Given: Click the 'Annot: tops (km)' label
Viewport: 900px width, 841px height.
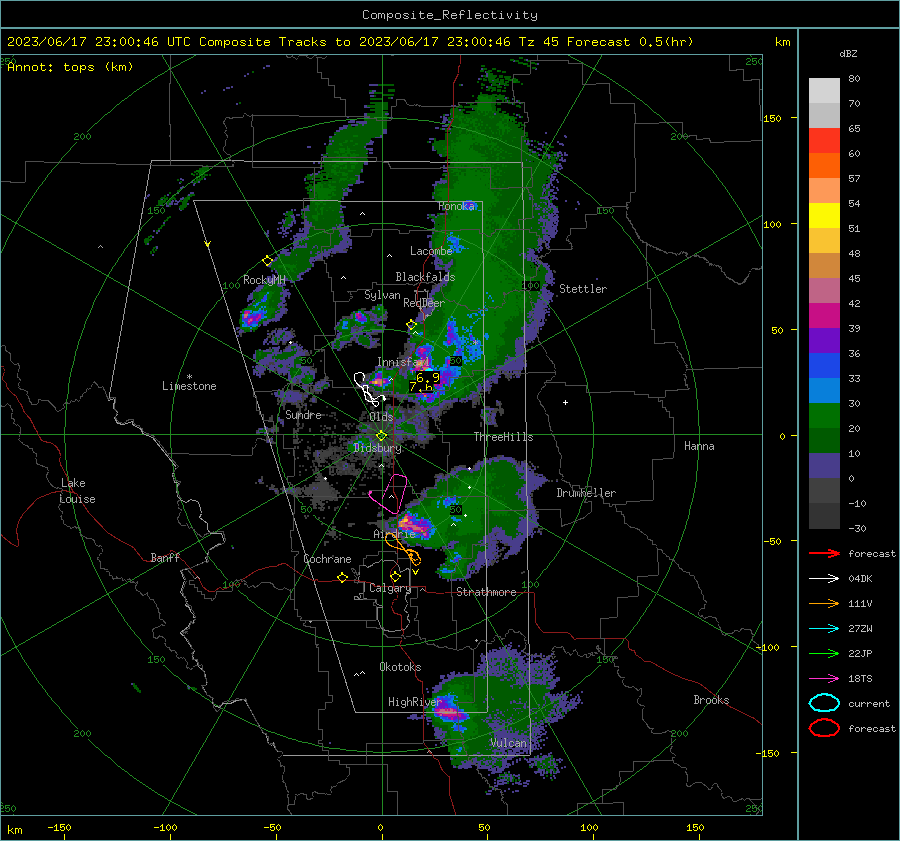Looking at the screenshot, I should [x=70, y=67].
